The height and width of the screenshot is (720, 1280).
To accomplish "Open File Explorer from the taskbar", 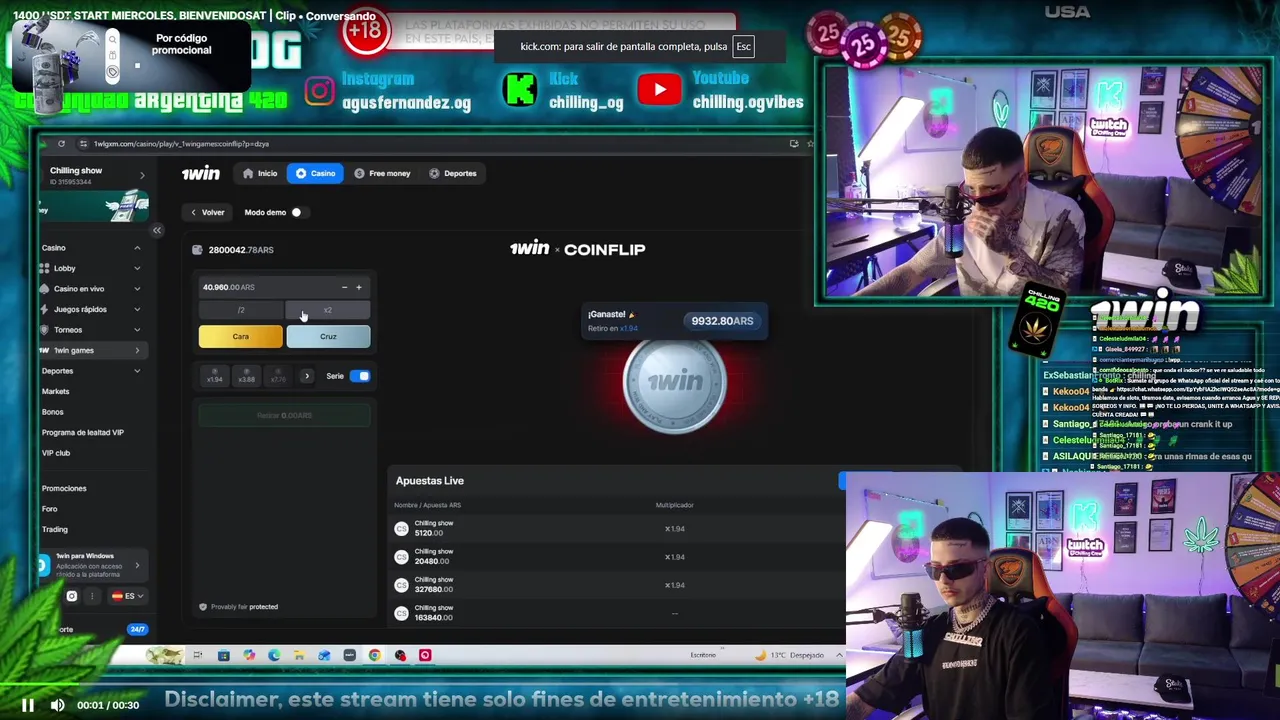I will [x=299, y=655].
